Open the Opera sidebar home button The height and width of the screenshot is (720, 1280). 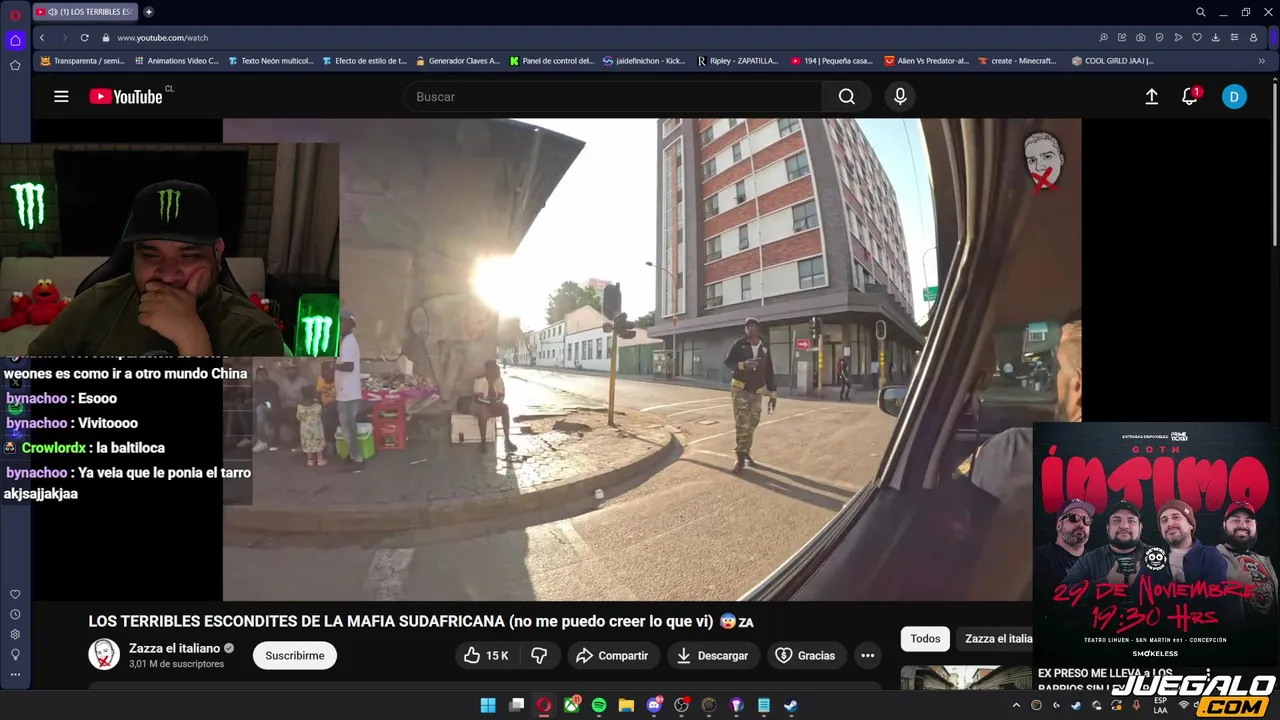click(x=15, y=41)
